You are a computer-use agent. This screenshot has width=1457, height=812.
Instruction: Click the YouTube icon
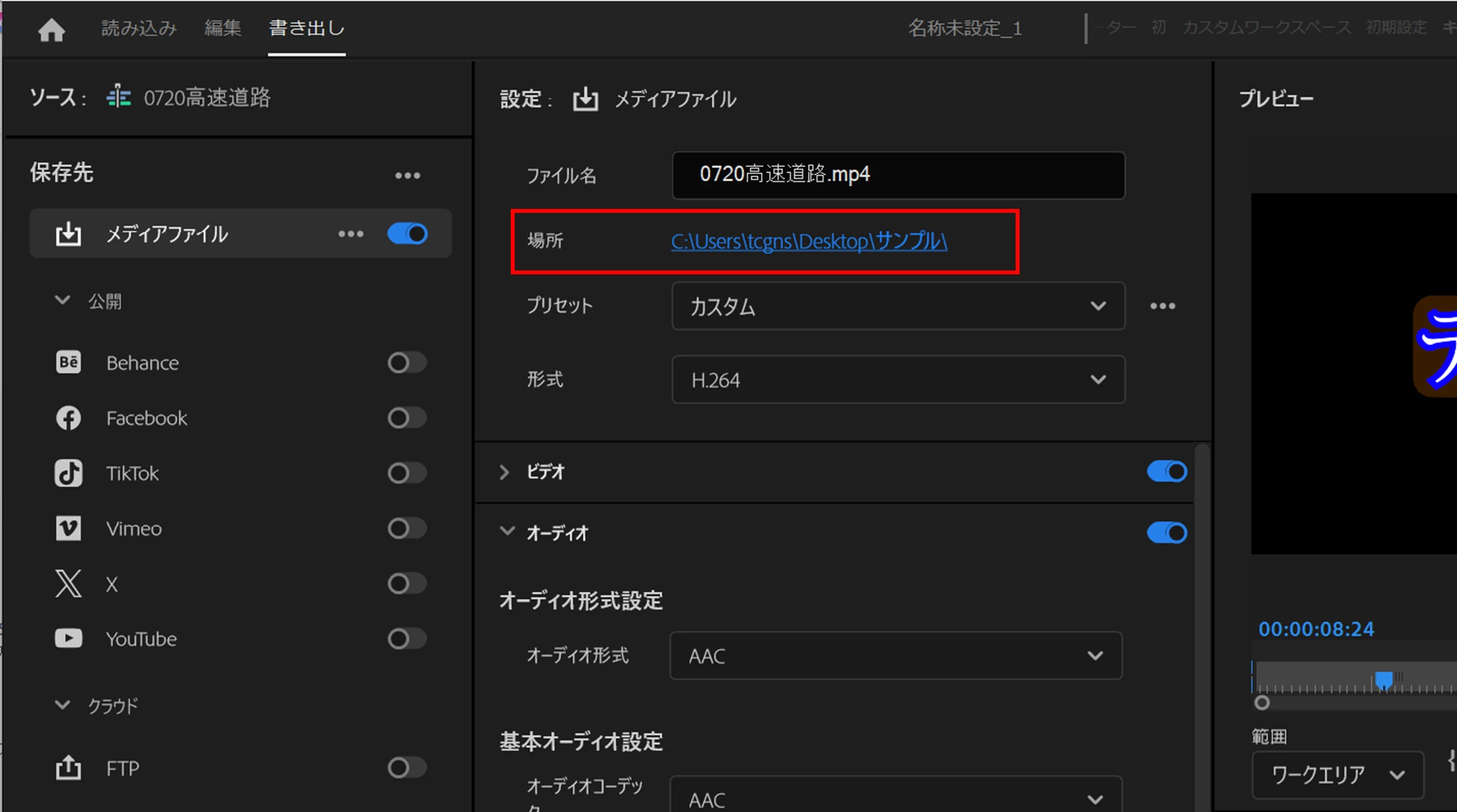click(68, 638)
